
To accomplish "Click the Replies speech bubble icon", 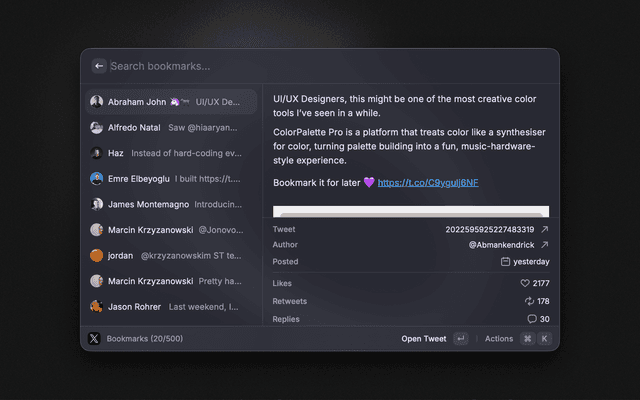I will tap(532, 319).
